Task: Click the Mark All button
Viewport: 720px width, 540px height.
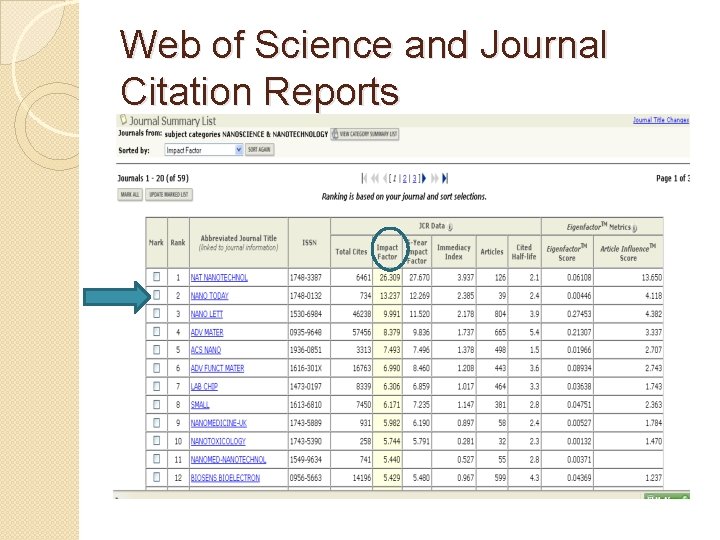Action: pos(130,195)
